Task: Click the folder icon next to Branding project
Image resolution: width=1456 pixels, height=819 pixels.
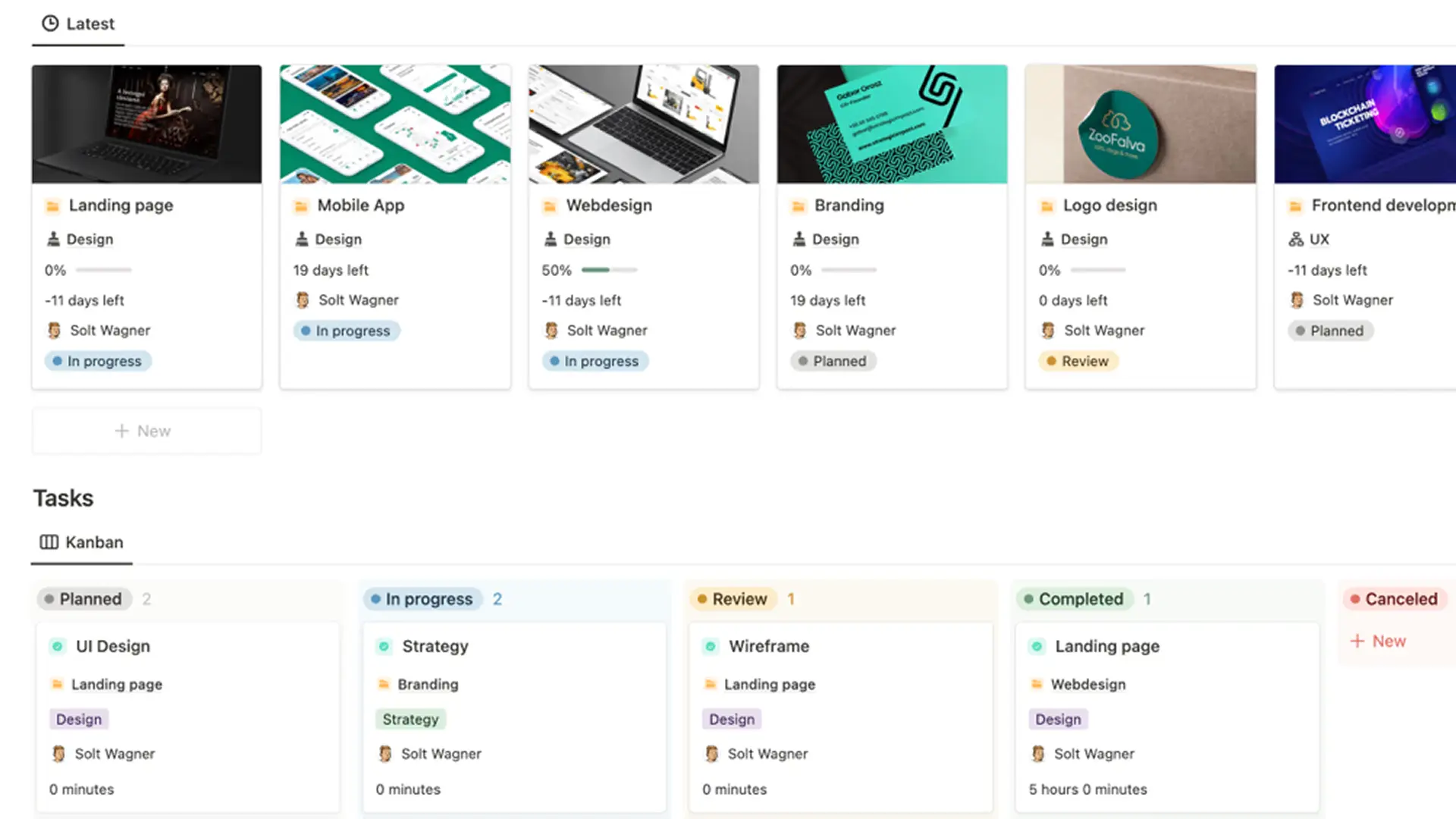Action: [x=799, y=206]
